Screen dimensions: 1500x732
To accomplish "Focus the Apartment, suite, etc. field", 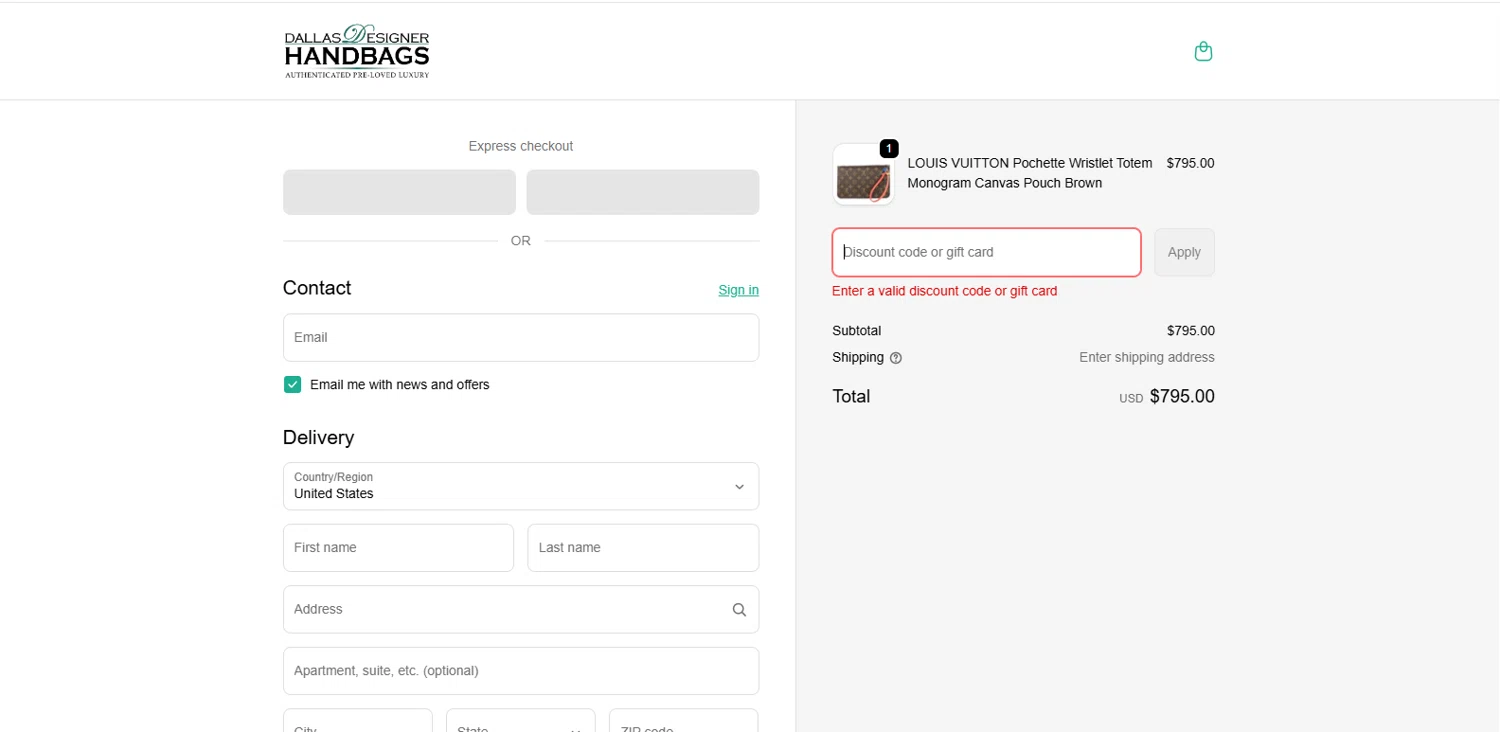I will (521, 671).
